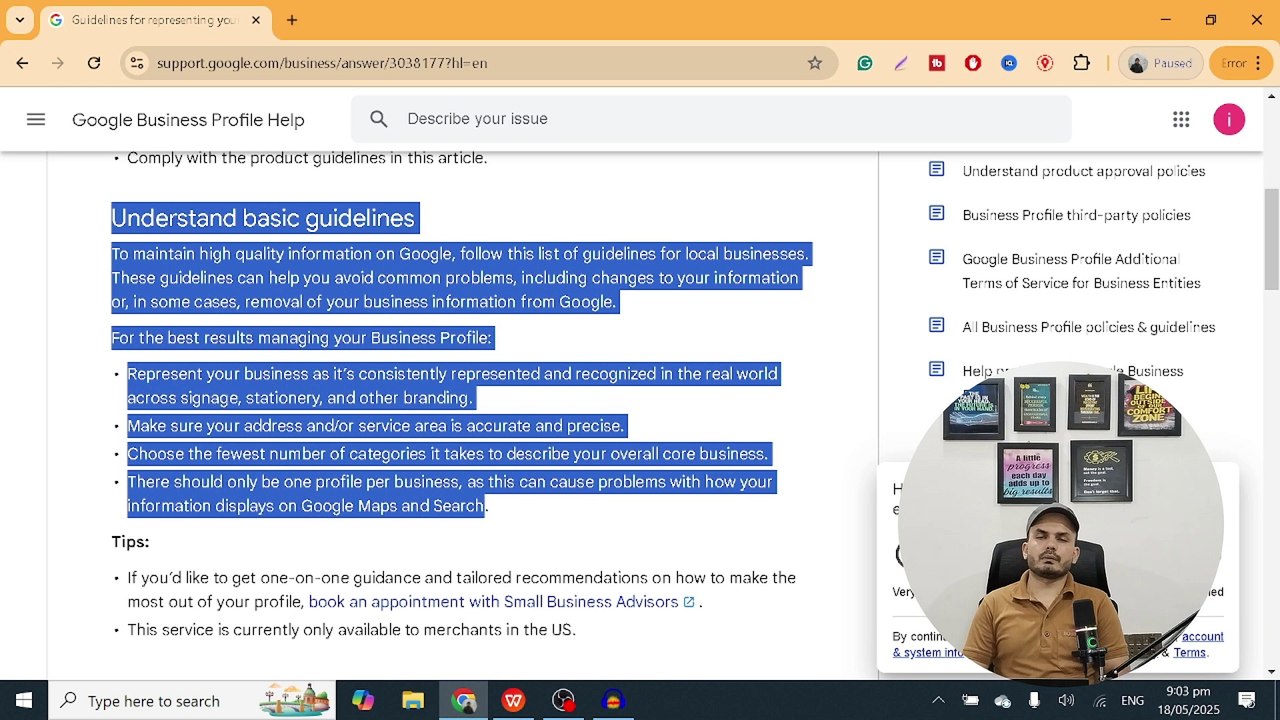Open the microphone tray icon
1280x720 pixels.
(1034, 700)
